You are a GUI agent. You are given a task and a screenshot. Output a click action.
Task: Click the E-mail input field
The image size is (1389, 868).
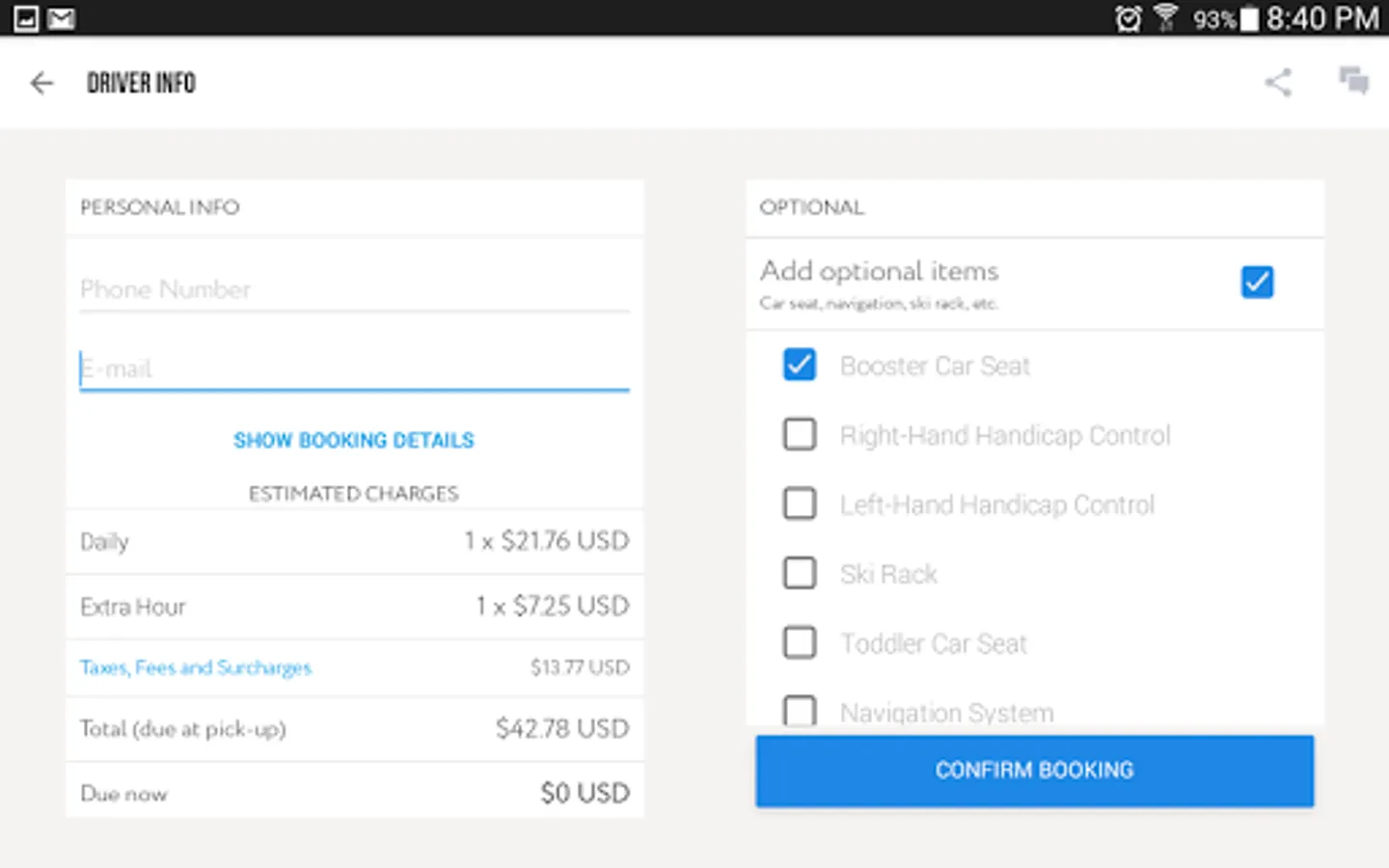click(x=353, y=368)
